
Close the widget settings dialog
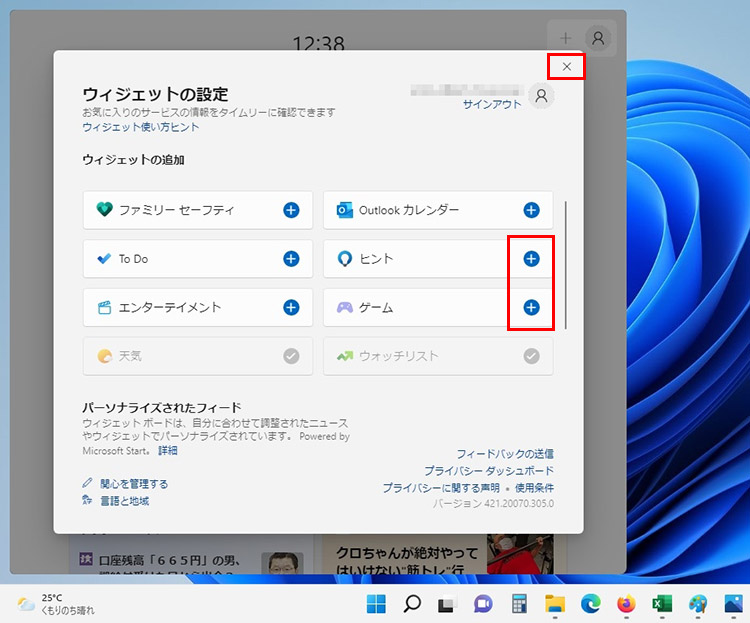(x=567, y=67)
